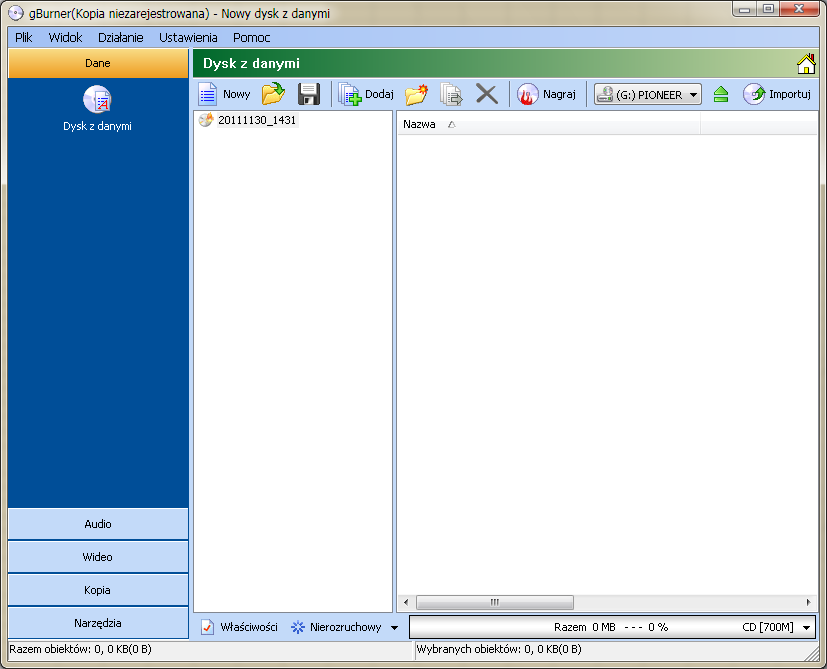Switch to the Dane section

(x=98, y=63)
